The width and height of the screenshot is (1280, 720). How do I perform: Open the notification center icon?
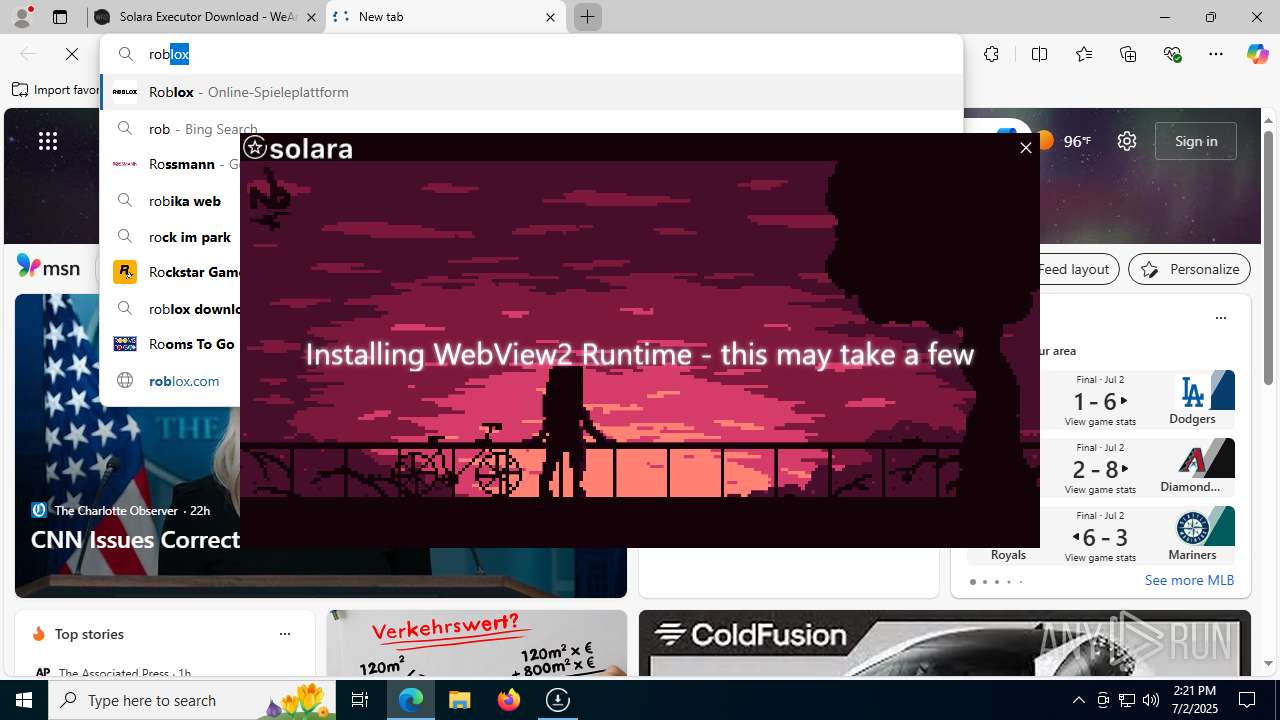(1248, 700)
